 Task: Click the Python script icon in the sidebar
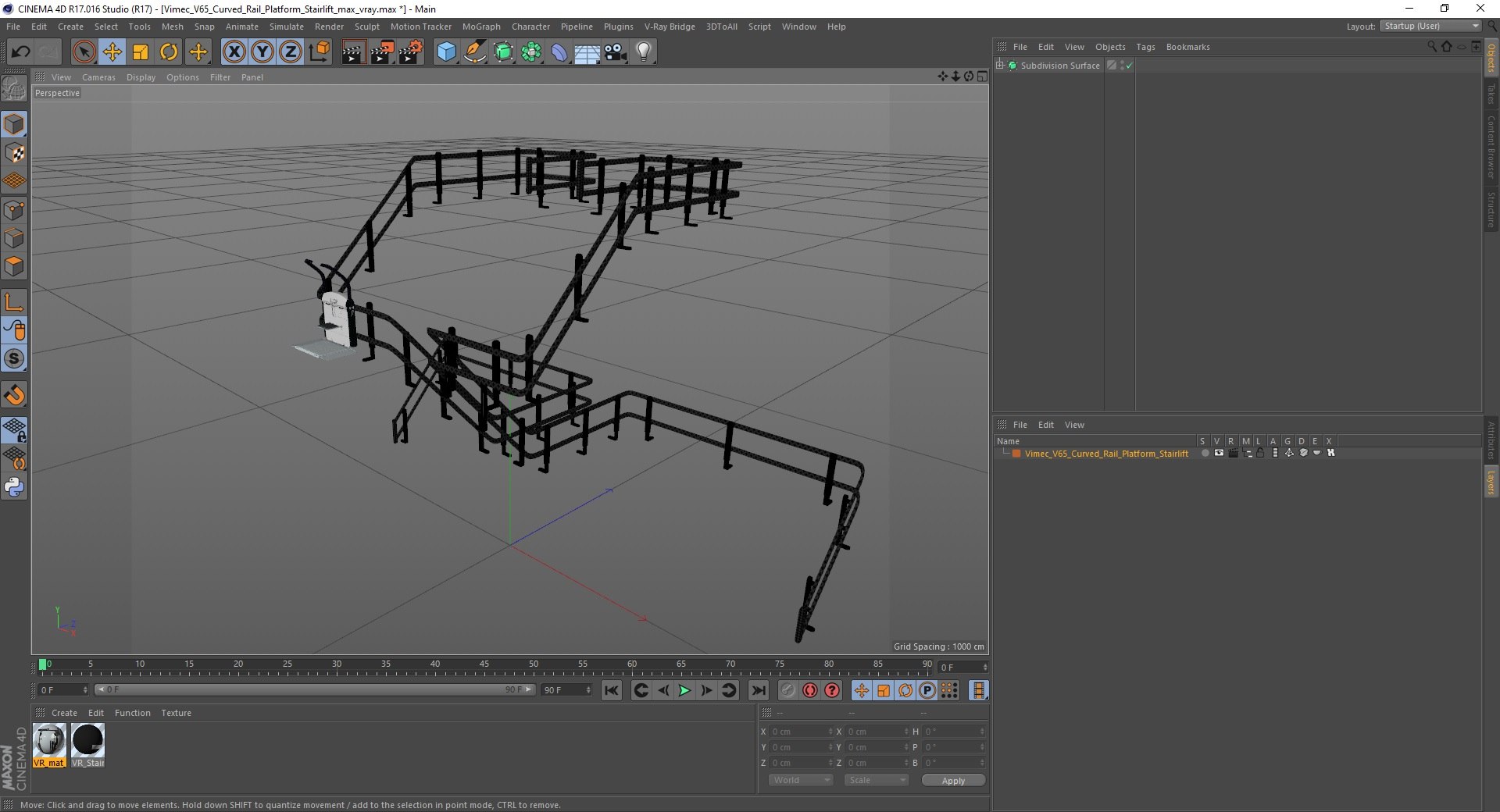point(14,487)
